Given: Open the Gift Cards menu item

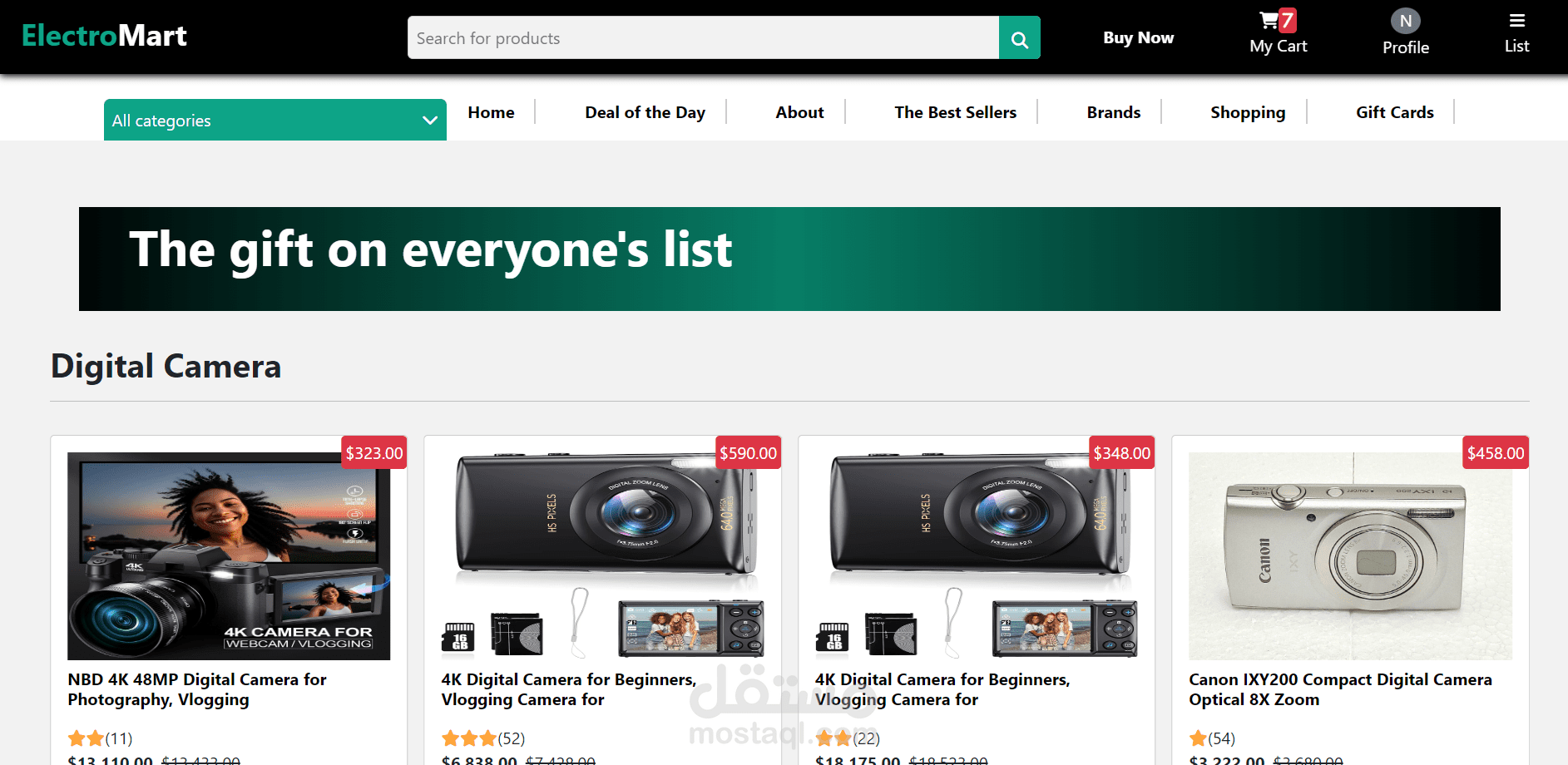Looking at the screenshot, I should 1395,112.
